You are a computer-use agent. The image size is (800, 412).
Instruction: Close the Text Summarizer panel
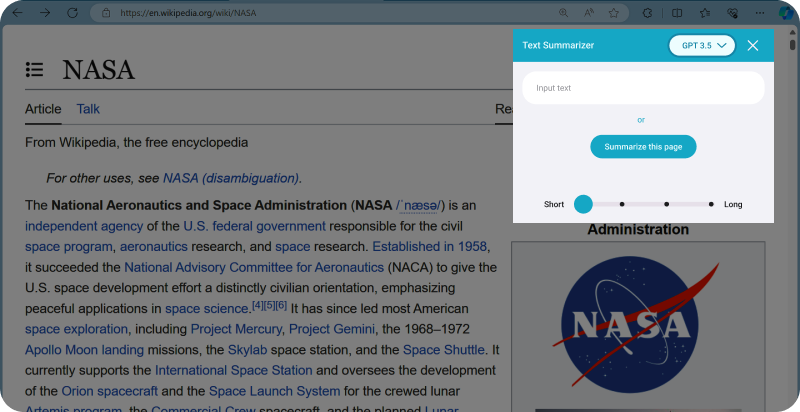coord(753,45)
